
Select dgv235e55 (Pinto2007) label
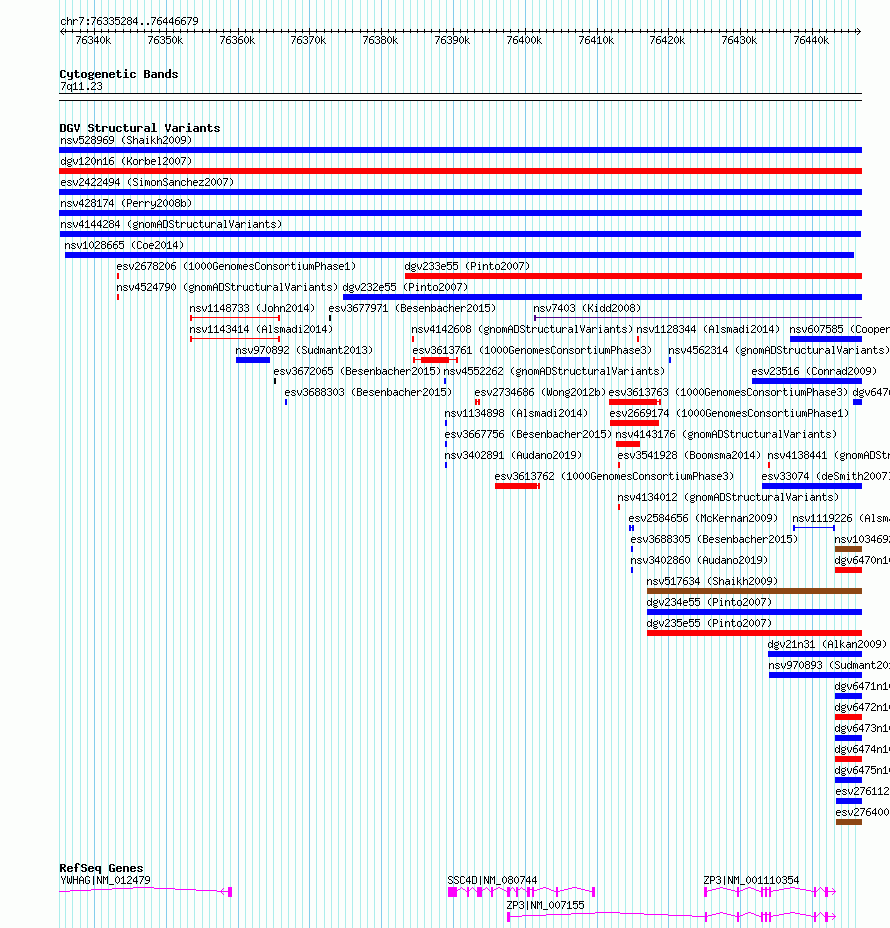coord(709,623)
